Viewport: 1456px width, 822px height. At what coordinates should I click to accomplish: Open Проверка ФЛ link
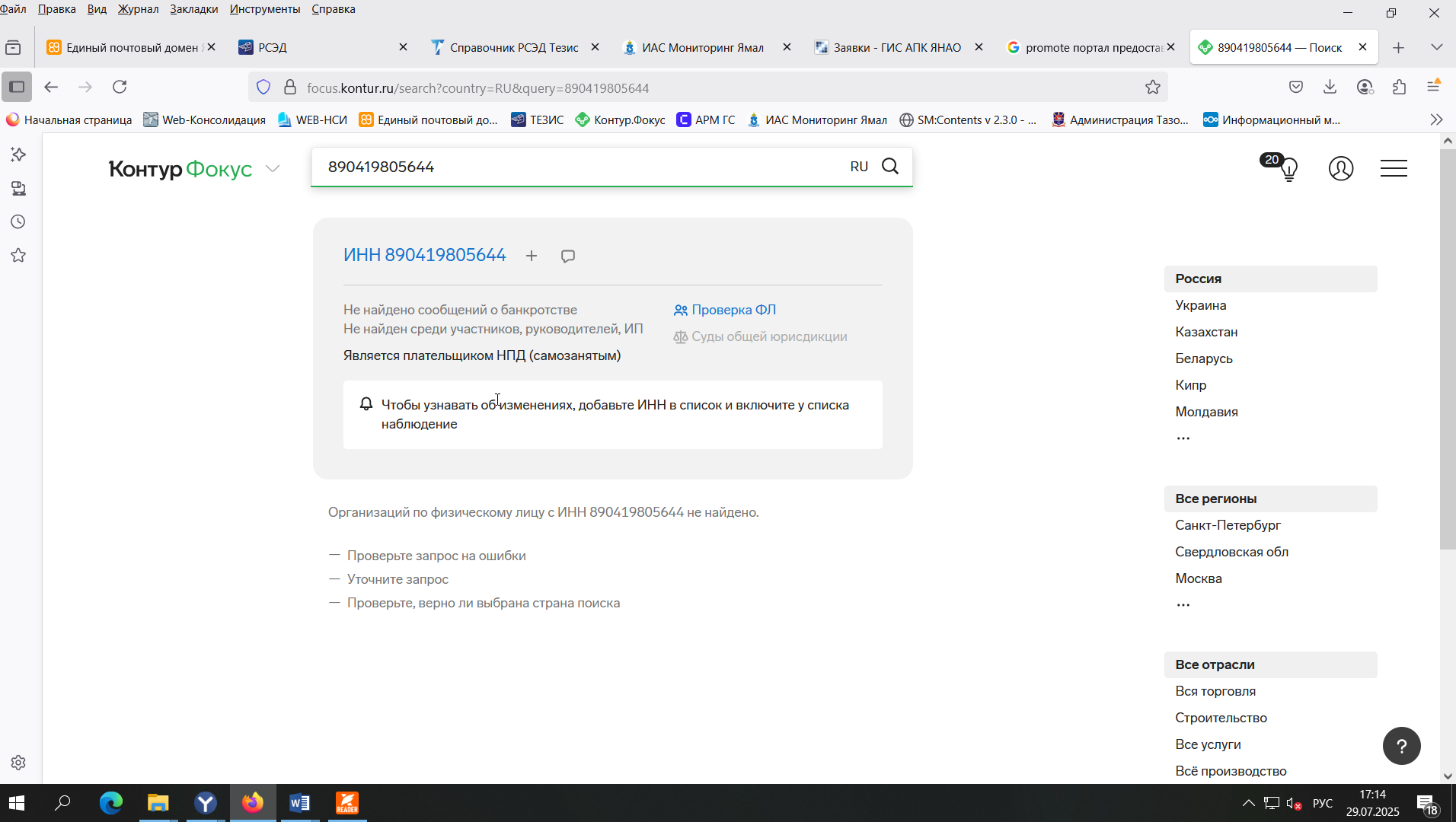725,310
